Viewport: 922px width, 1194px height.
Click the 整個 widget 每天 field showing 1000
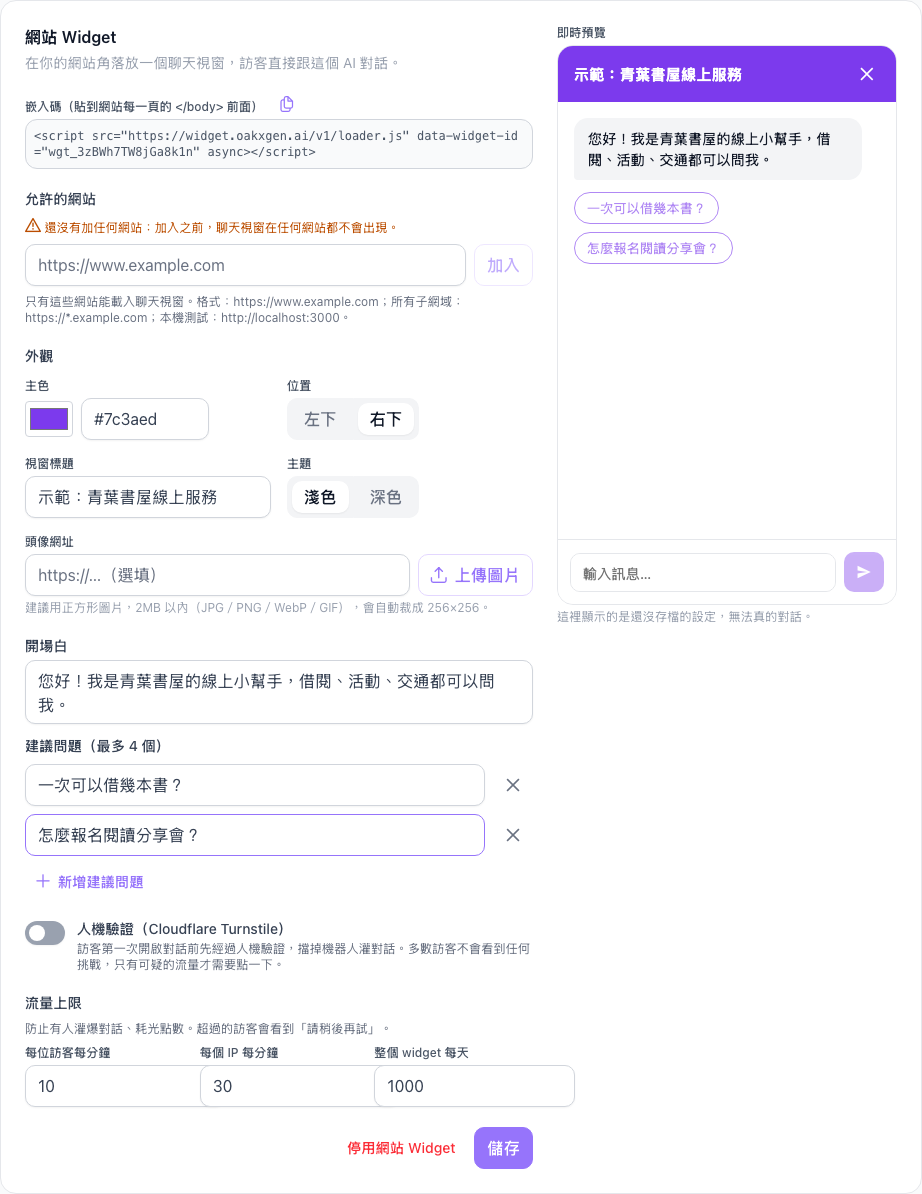click(474, 1086)
